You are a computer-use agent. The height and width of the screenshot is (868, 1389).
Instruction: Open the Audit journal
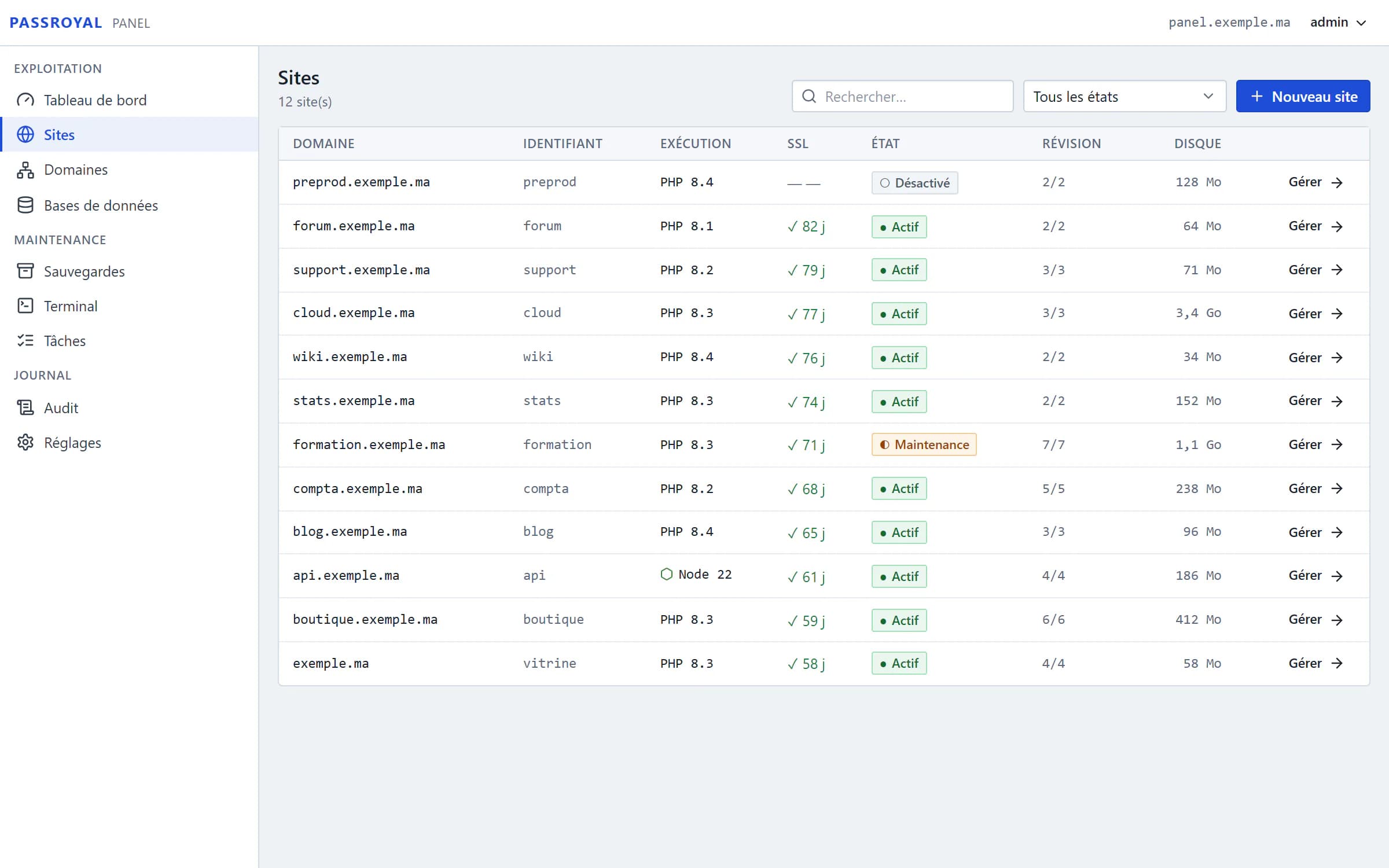tap(130, 408)
